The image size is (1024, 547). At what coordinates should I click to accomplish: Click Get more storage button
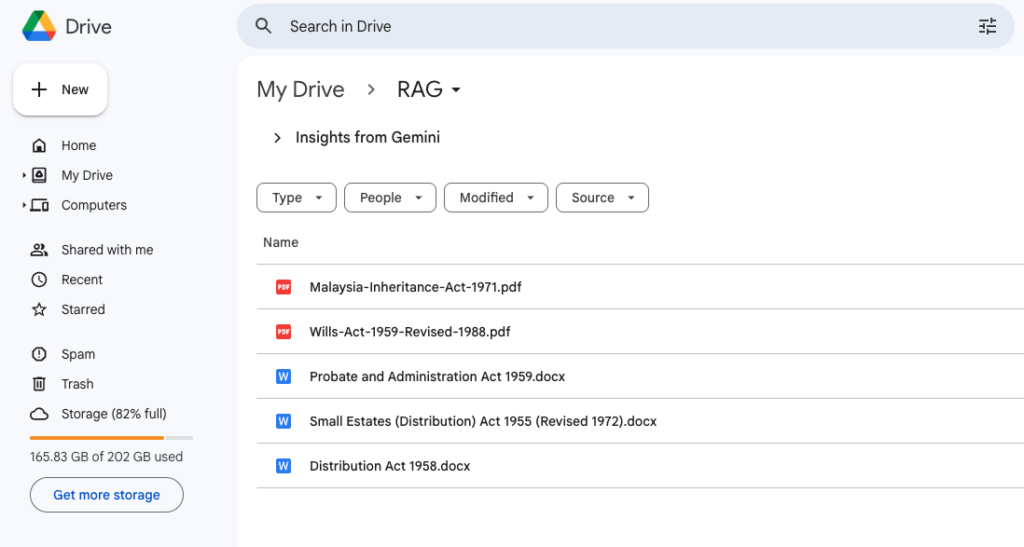point(106,495)
